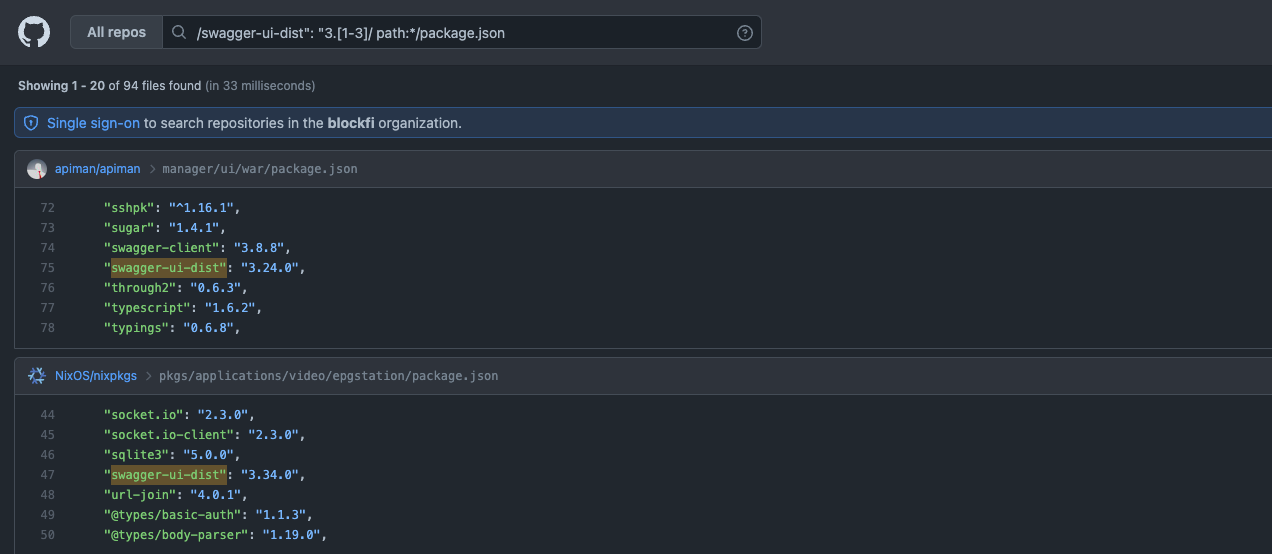The width and height of the screenshot is (1272, 554).
Task: Click the shield icon in the SSO banner
Action: pos(31,123)
